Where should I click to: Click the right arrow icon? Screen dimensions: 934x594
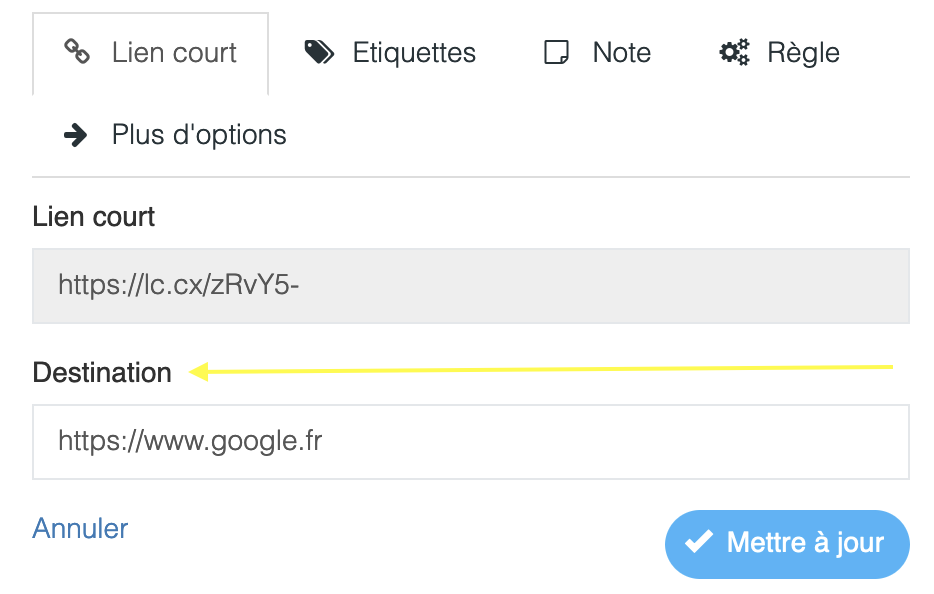point(76,135)
